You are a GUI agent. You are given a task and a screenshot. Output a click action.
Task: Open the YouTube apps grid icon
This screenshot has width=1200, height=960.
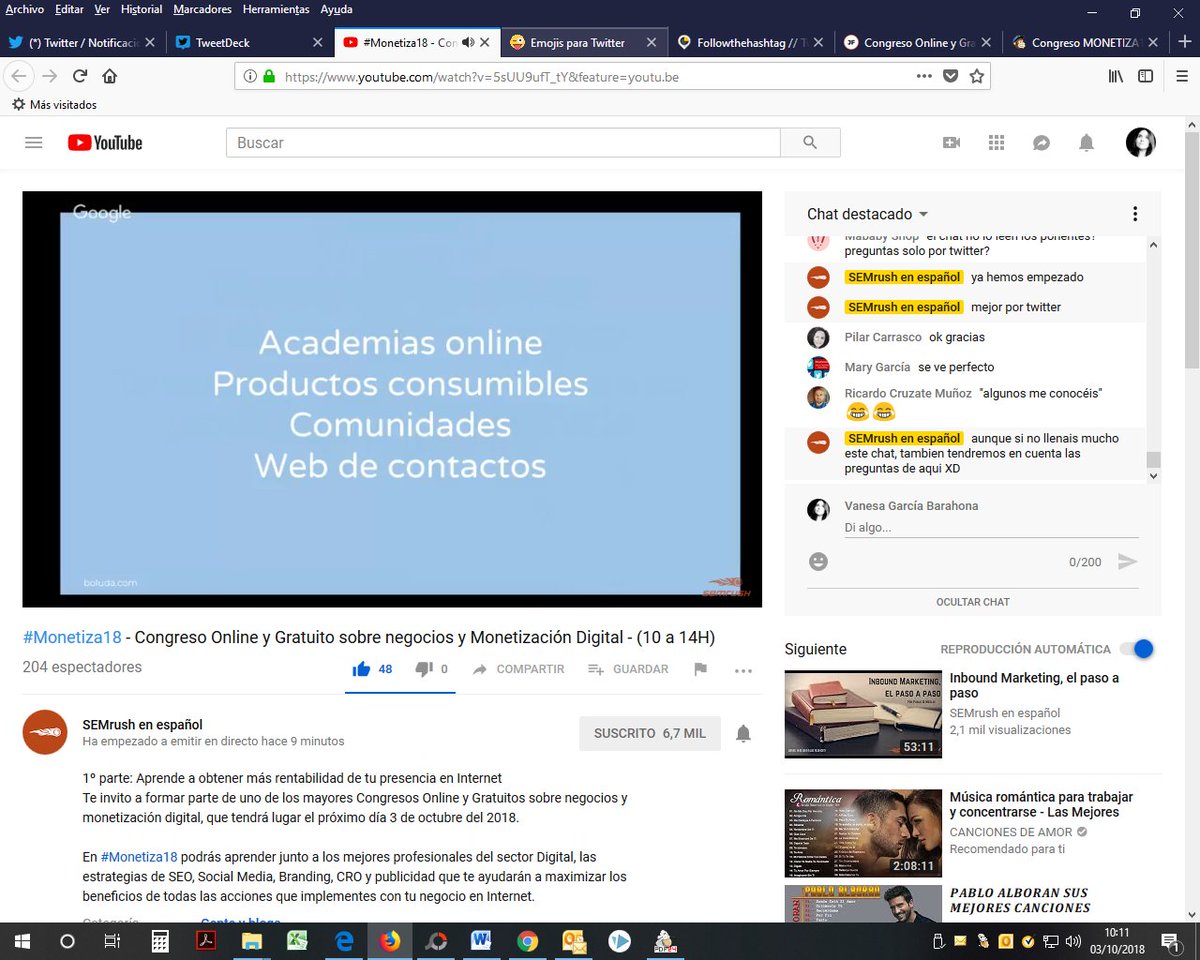click(x=996, y=143)
